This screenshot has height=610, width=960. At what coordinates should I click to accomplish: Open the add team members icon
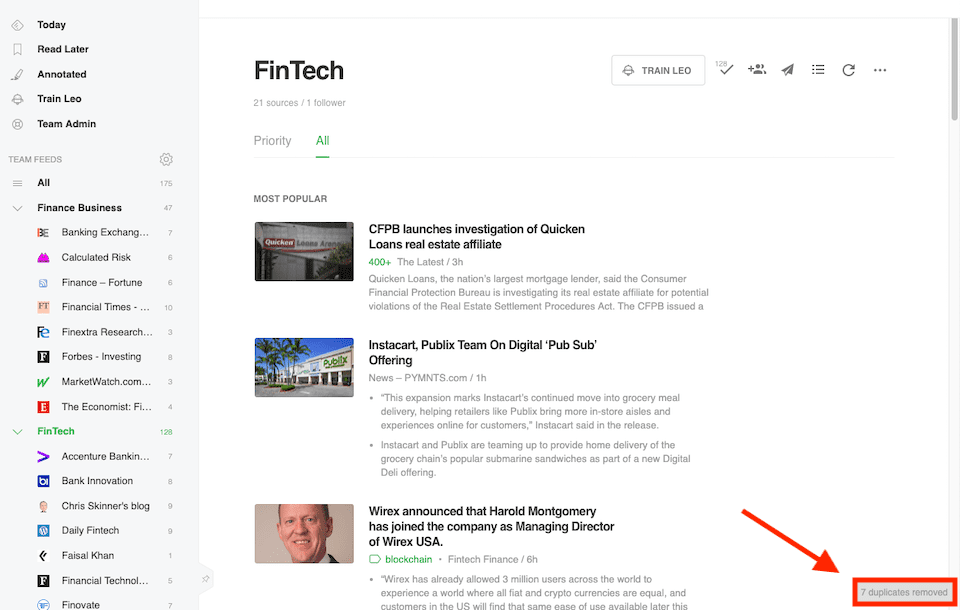[x=757, y=70]
